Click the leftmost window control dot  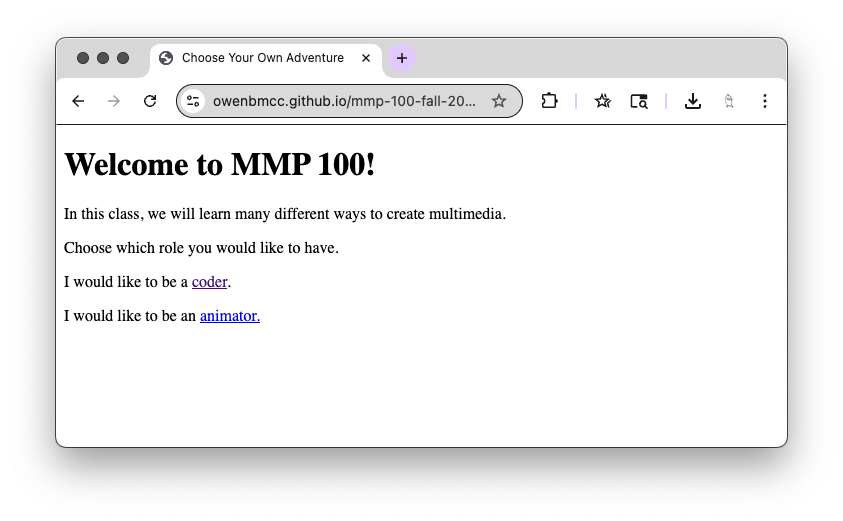tap(83, 58)
